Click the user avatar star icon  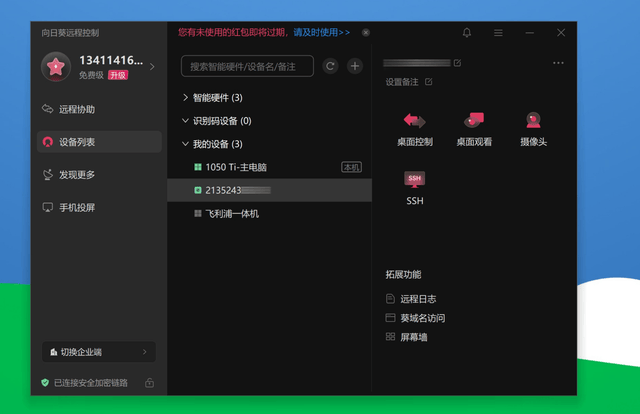tap(56, 67)
